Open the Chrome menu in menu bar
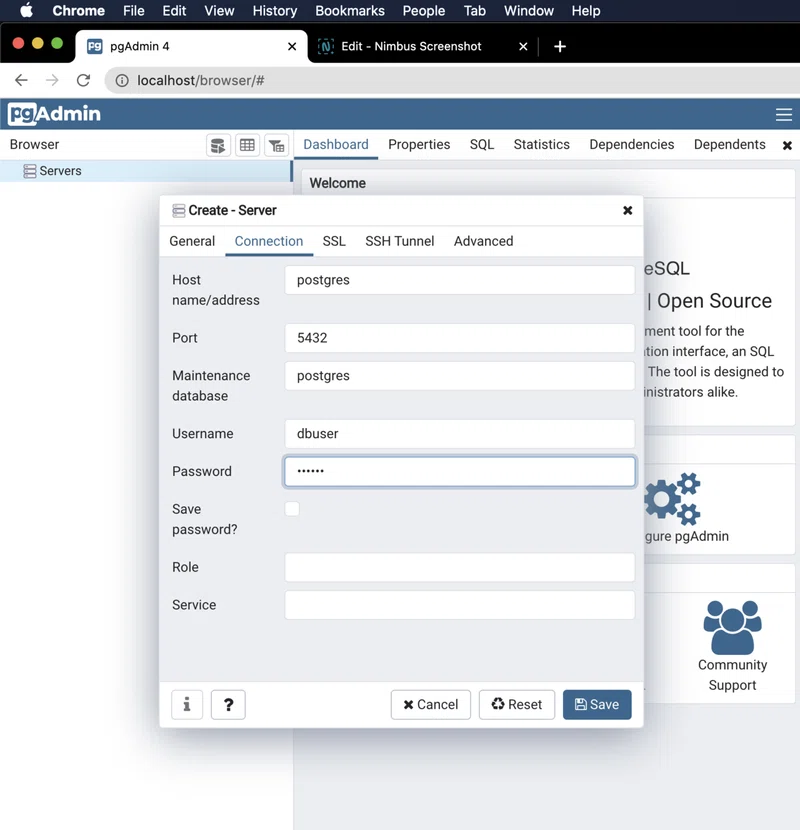Image resolution: width=800 pixels, height=830 pixels. [x=78, y=11]
